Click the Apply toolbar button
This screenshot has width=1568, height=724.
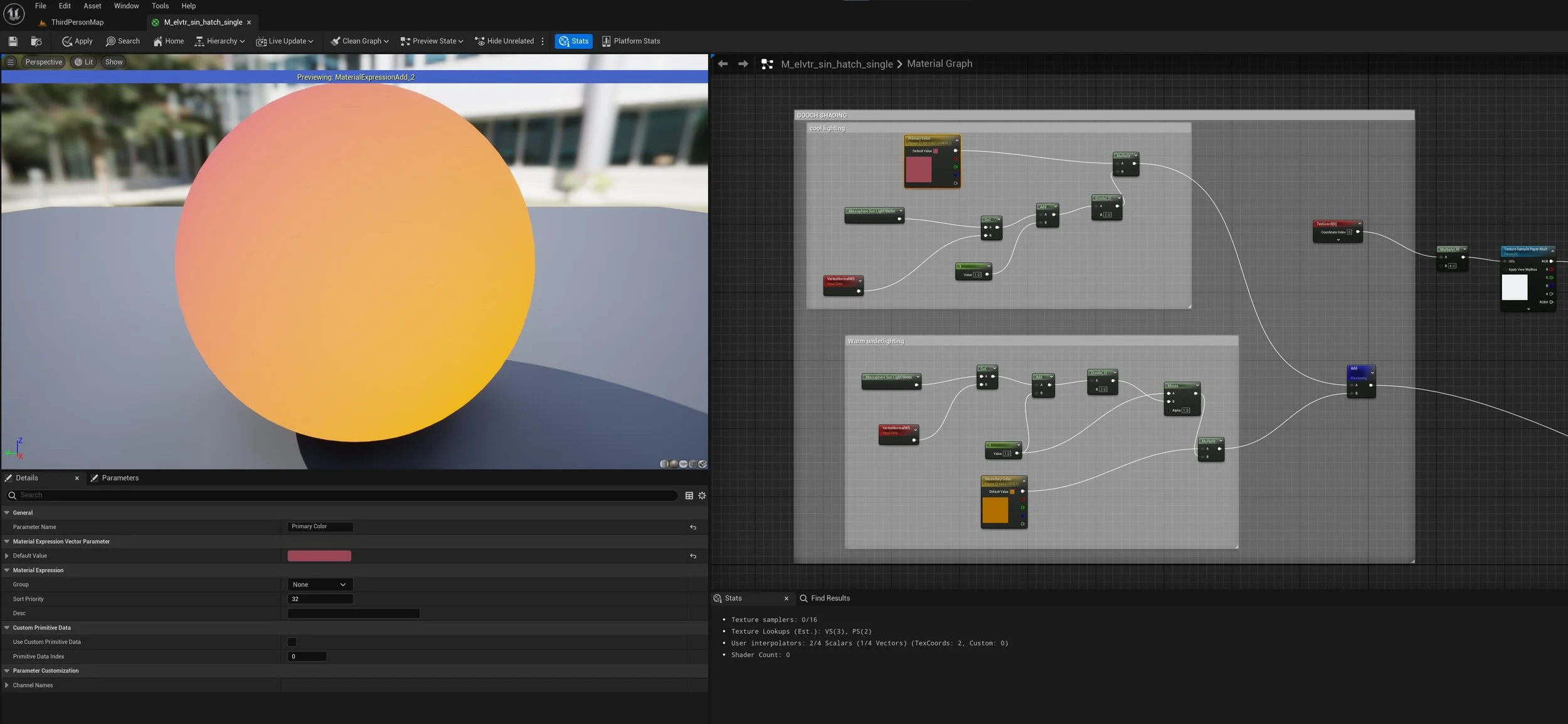click(77, 41)
